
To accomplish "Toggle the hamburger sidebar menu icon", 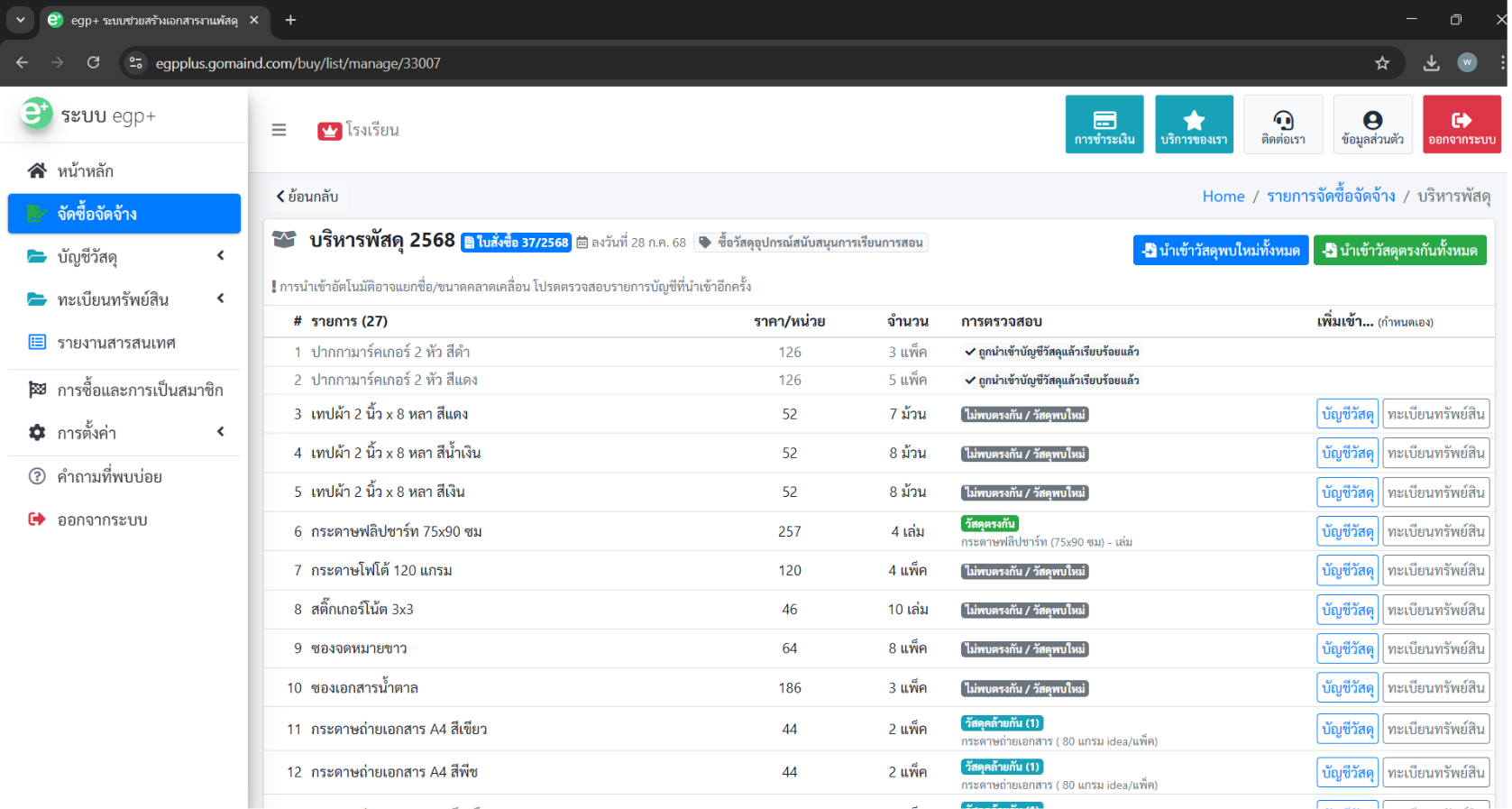I will click(279, 130).
